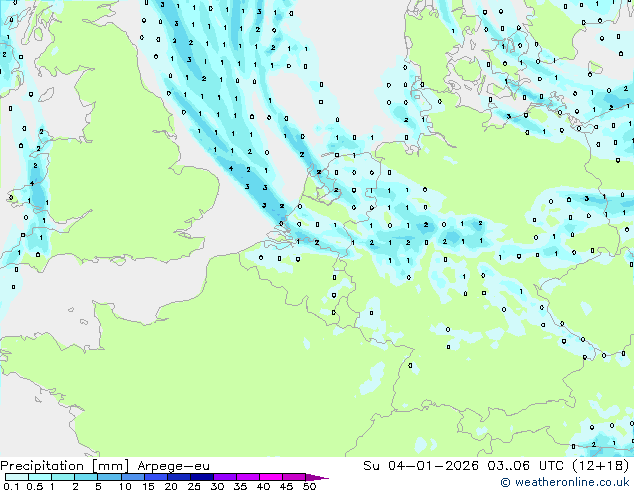Click the "25" legend scale label
Screen dimensions: 634x490
[x=194, y=486]
